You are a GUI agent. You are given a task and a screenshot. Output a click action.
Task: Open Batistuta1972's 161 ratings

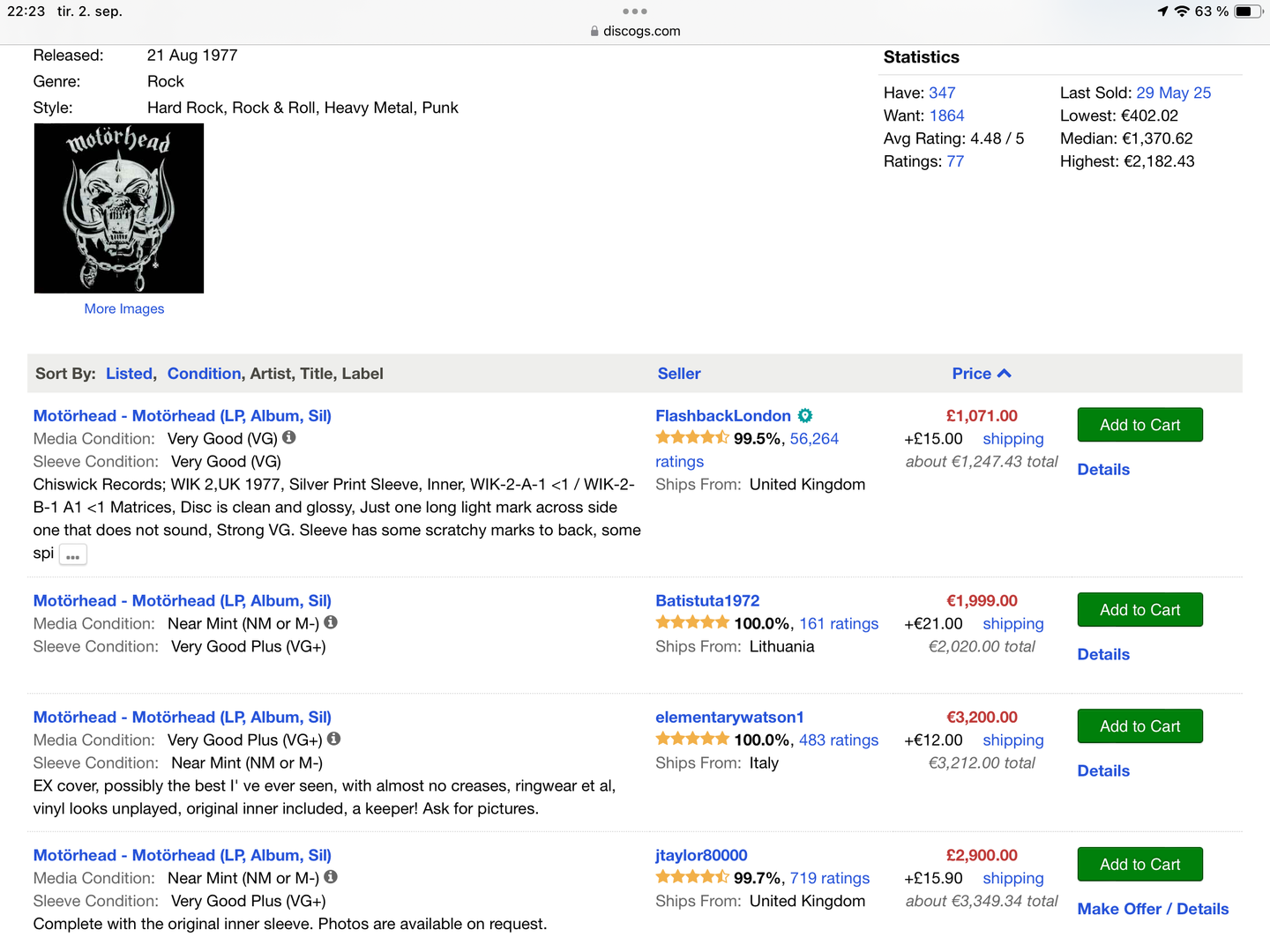(x=839, y=624)
